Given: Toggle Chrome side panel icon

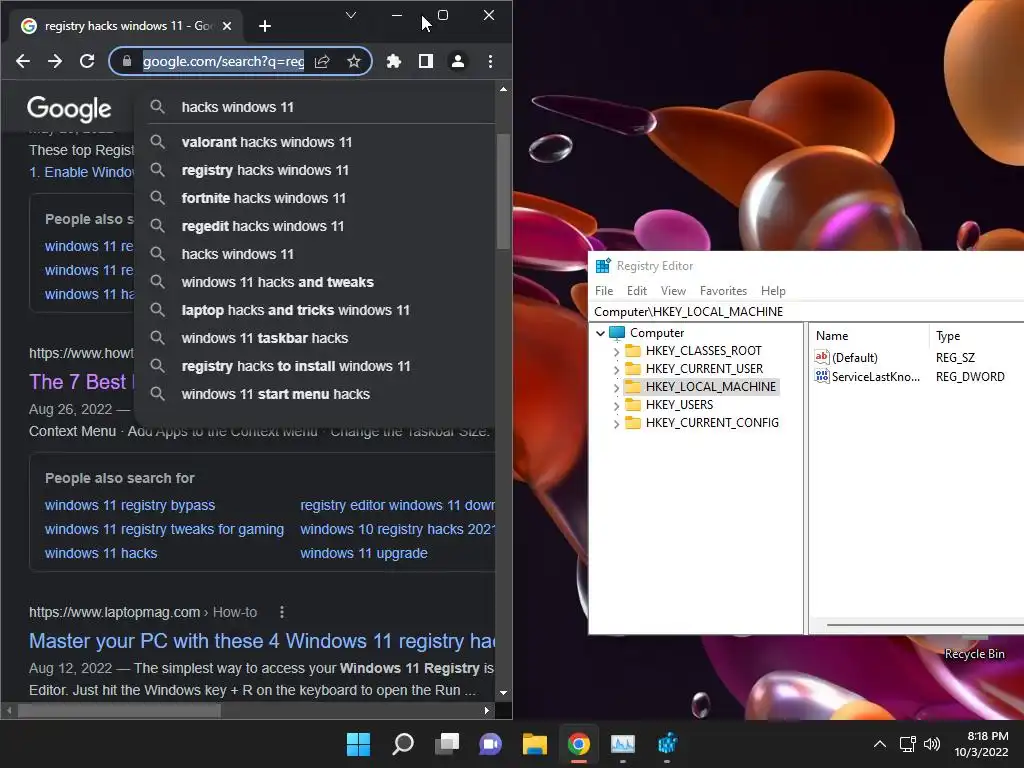Looking at the screenshot, I should tap(426, 61).
